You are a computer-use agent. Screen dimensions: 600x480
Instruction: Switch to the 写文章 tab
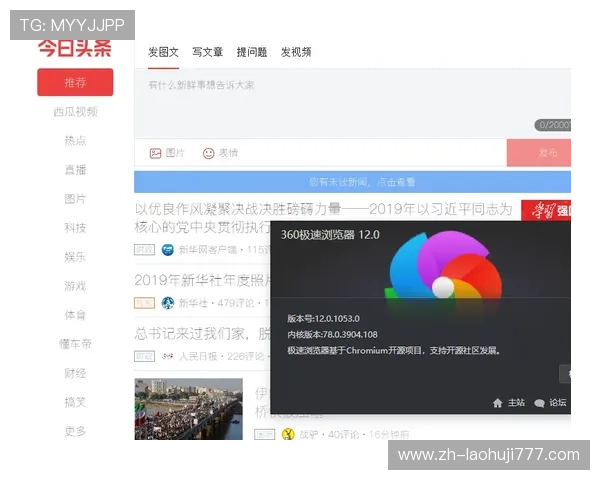(x=207, y=52)
